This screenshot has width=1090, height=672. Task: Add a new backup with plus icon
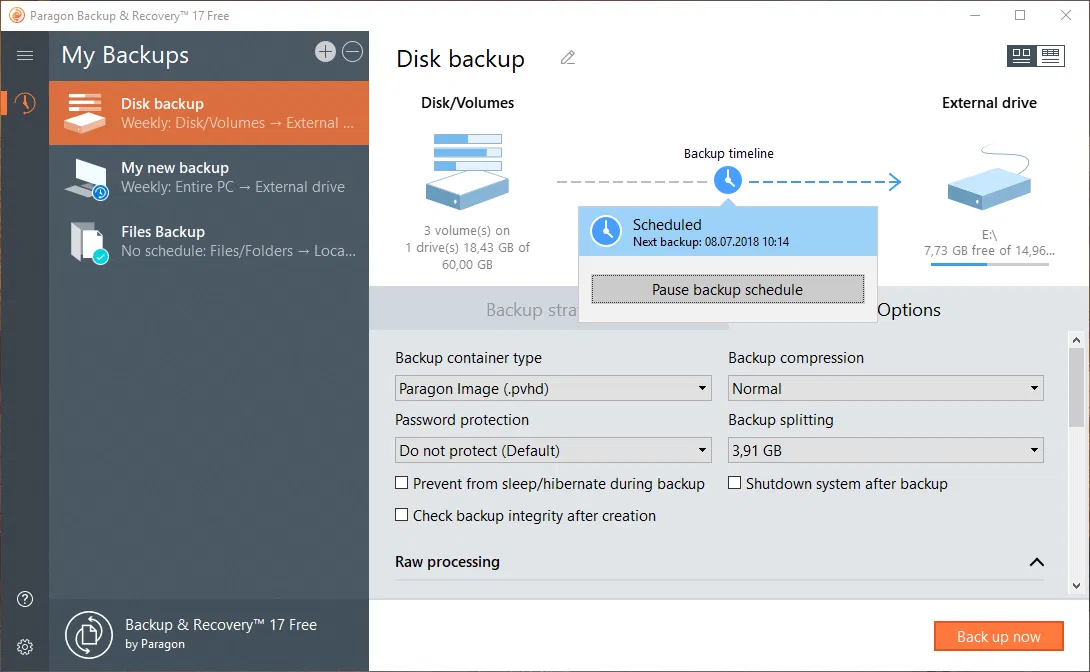pos(325,52)
